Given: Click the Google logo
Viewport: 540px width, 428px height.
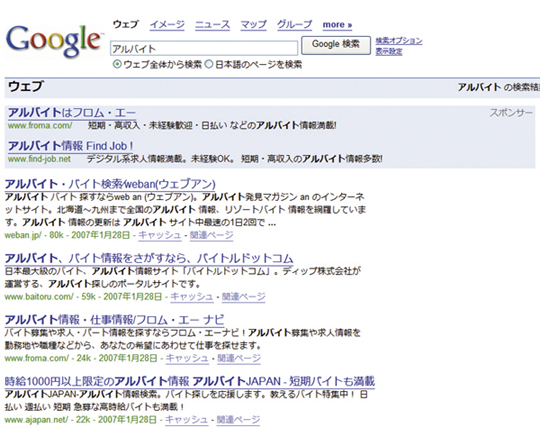Looking at the screenshot, I should (x=54, y=41).
